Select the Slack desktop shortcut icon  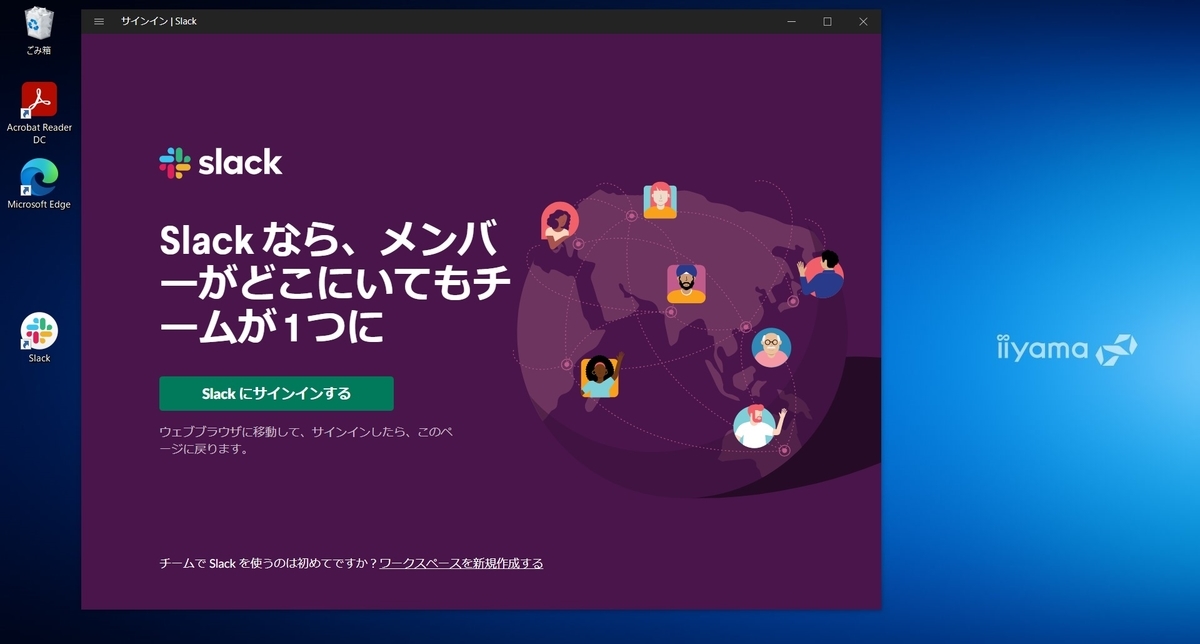click(x=39, y=338)
